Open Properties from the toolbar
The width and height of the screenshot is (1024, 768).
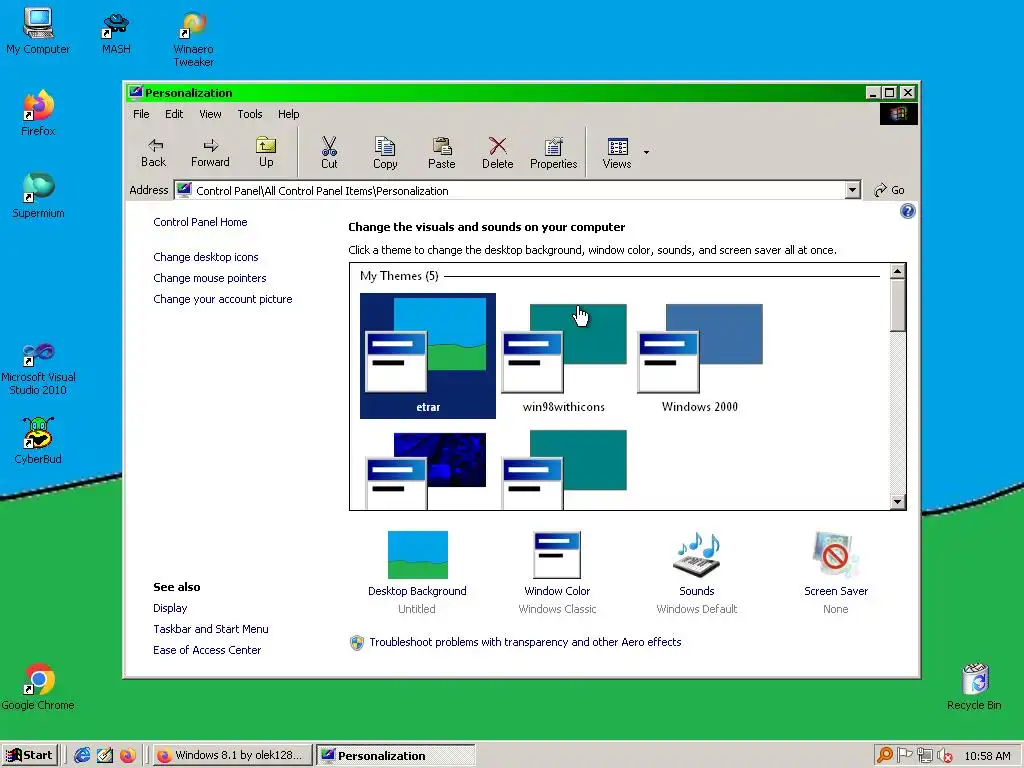554,153
